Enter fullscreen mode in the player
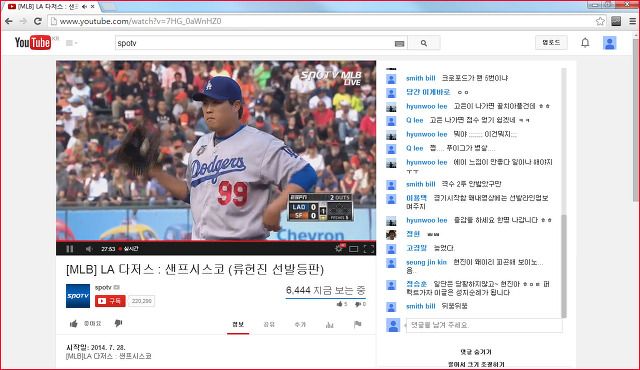The width and height of the screenshot is (640, 370). [x=369, y=248]
